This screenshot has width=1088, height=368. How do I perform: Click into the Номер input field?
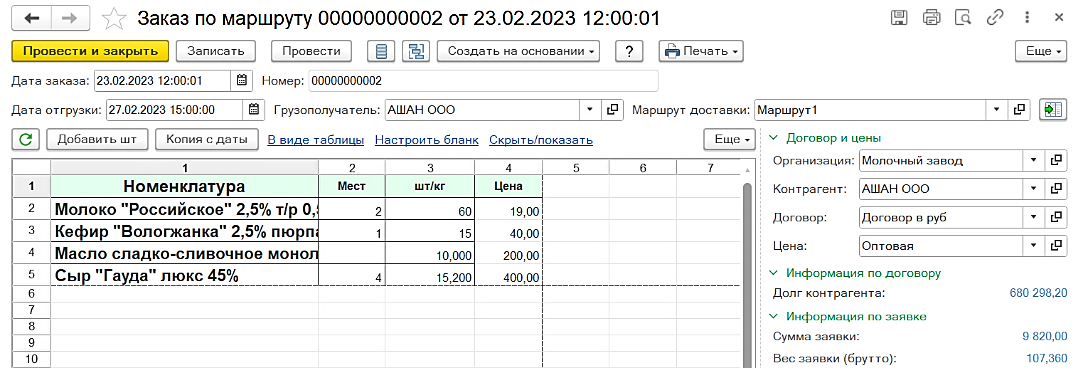(x=483, y=81)
